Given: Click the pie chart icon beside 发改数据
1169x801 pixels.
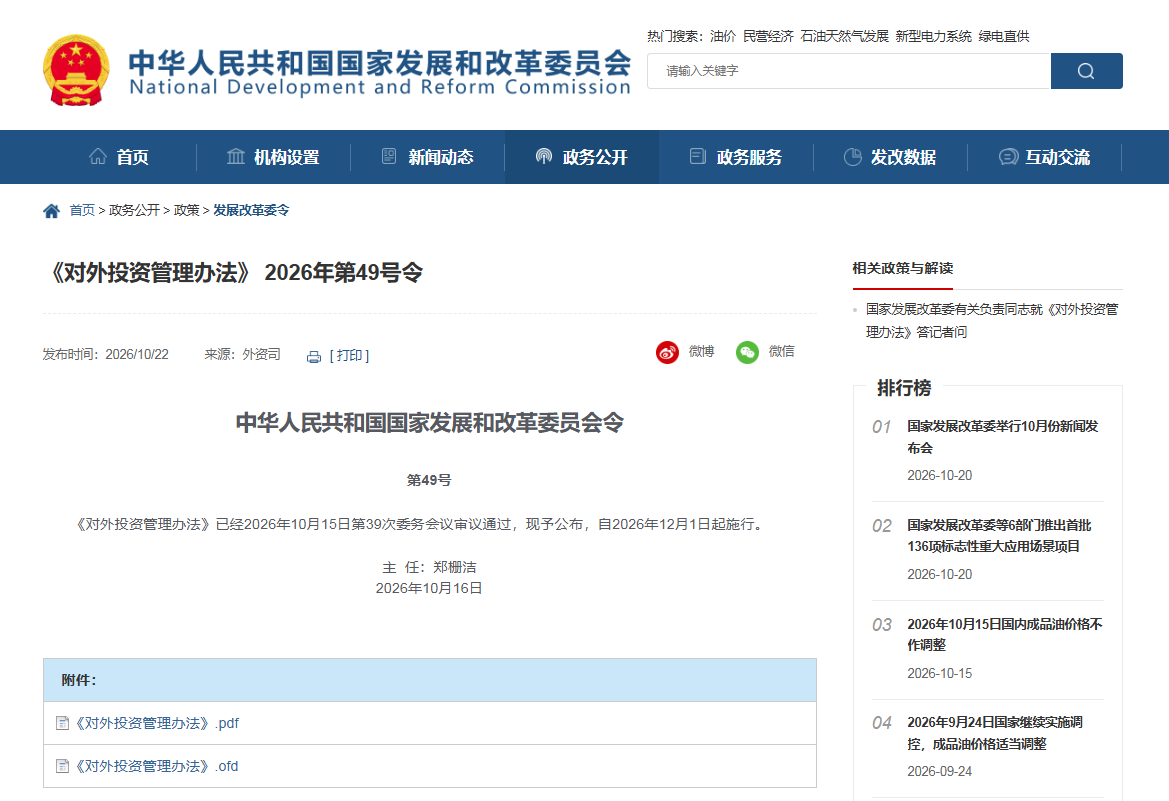Looking at the screenshot, I should pyautogui.click(x=852, y=157).
